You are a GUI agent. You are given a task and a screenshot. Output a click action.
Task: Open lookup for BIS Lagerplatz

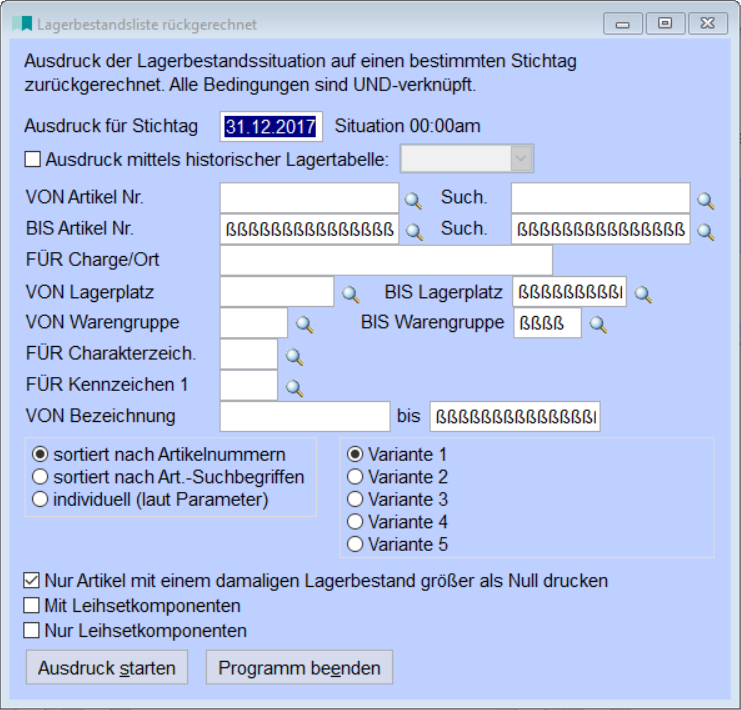(x=643, y=294)
